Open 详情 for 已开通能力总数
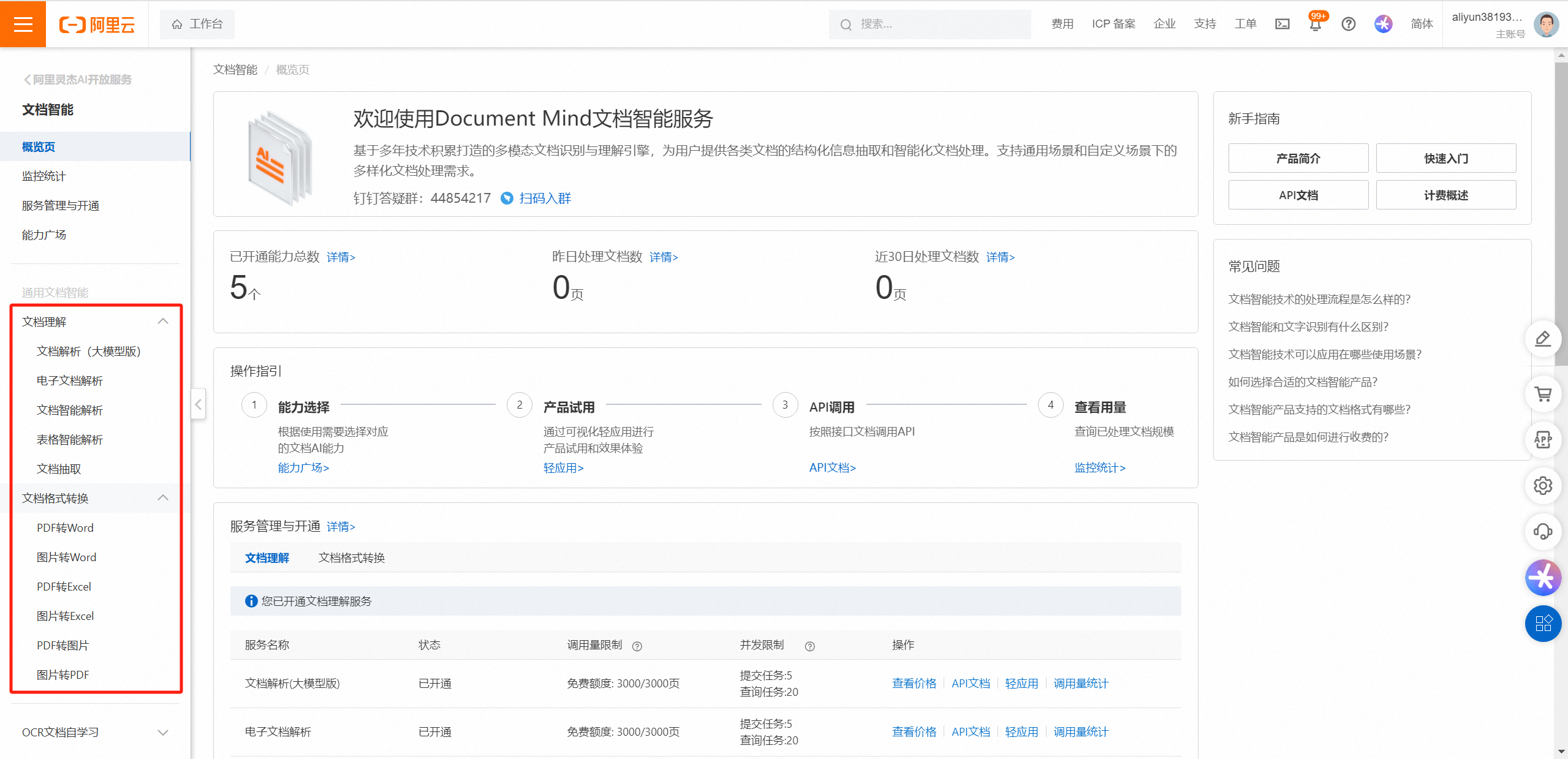The width and height of the screenshot is (1568, 759). pos(341,257)
